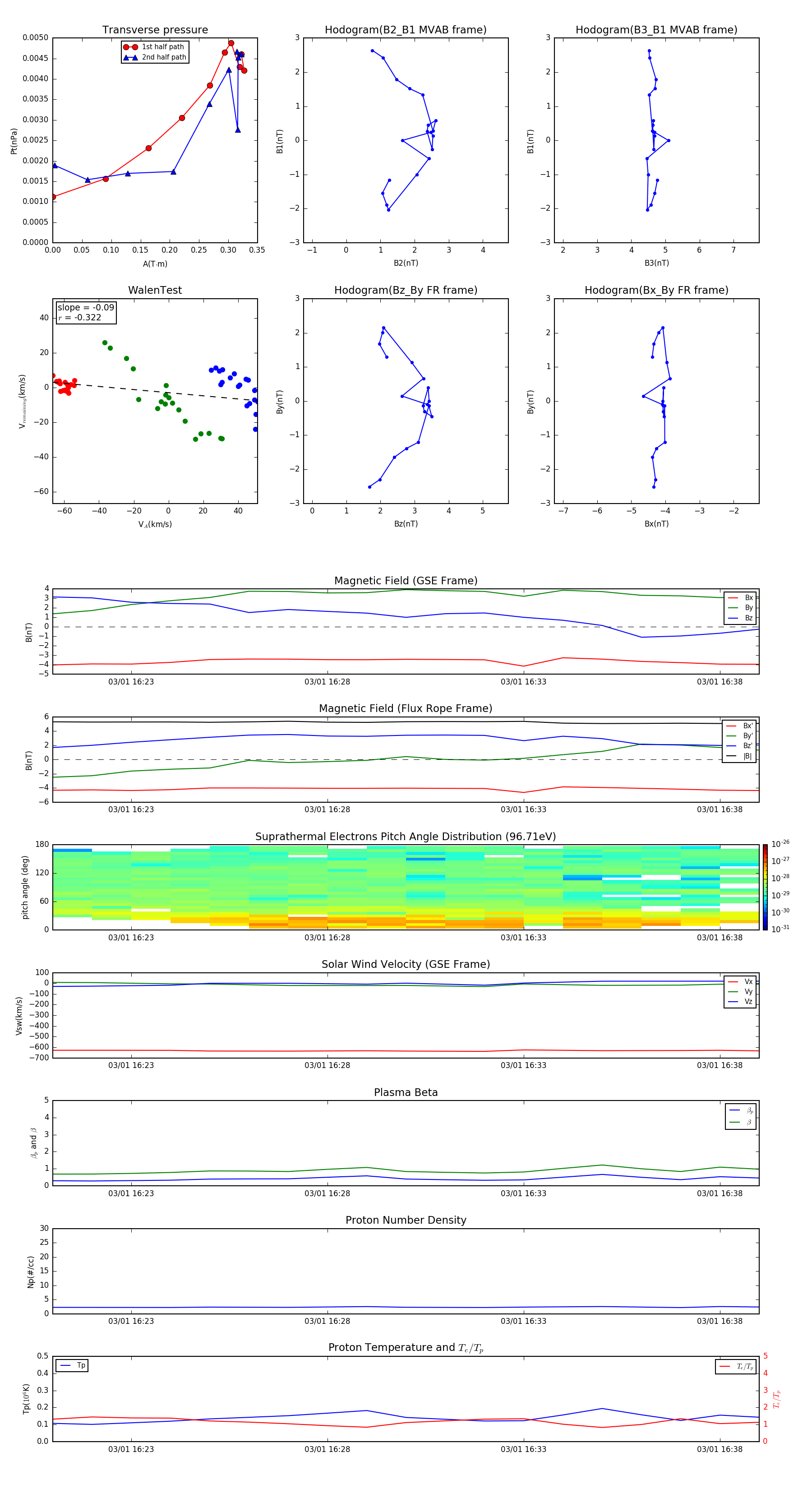The height and width of the screenshot is (1489, 812).
Task: Select 'Vz' in the solar wind legend
Action: coord(741,1002)
